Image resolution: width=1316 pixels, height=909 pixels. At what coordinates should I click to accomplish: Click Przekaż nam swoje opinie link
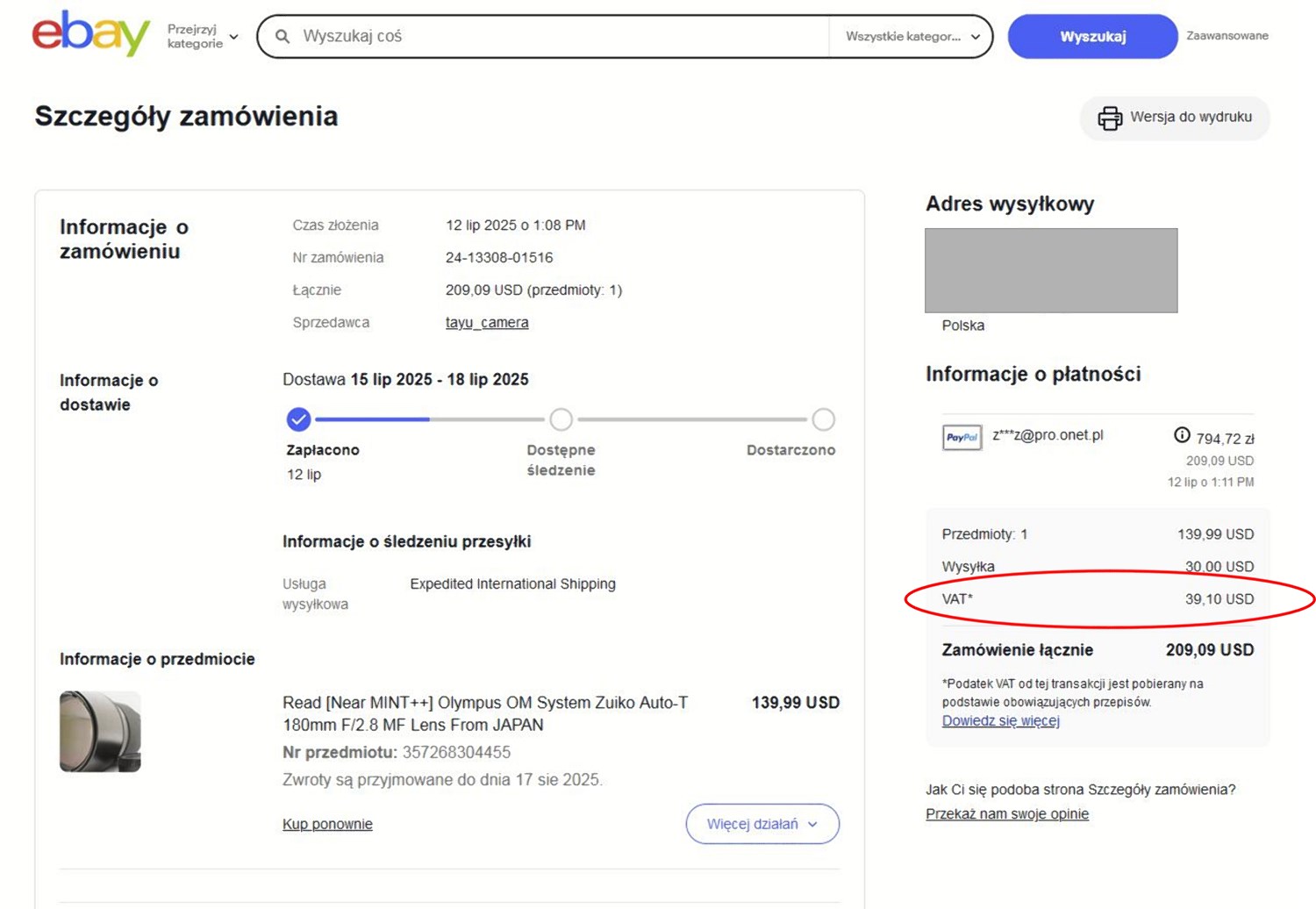pos(1006,814)
